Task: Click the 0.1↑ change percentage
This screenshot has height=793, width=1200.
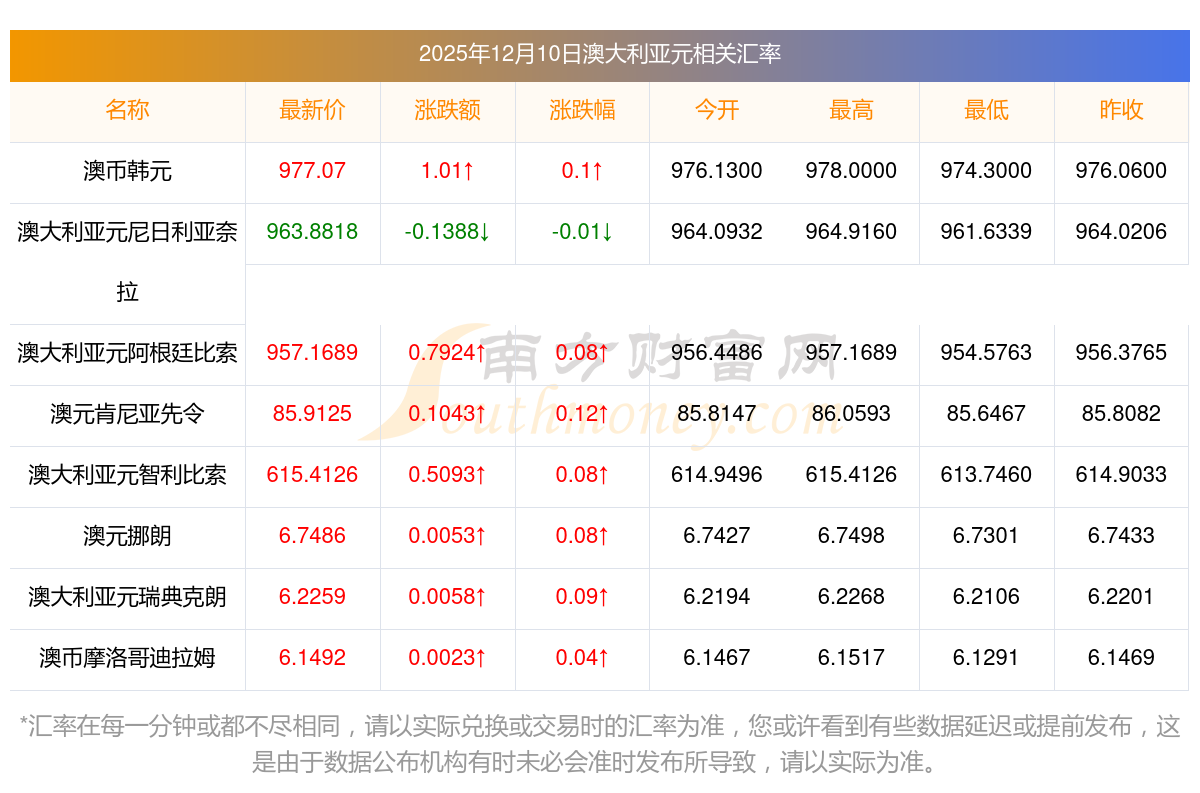Action: tap(582, 171)
